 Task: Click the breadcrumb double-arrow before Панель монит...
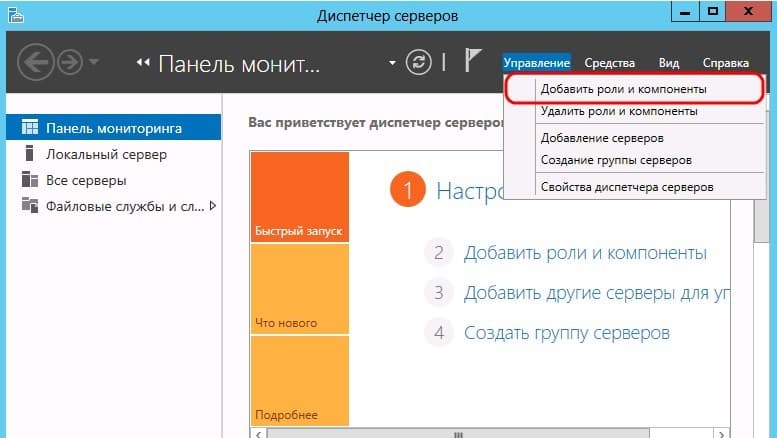tap(143, 62)
